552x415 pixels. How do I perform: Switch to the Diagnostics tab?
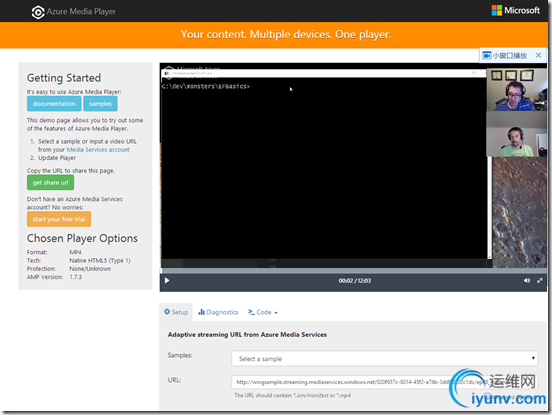(218, 312)
